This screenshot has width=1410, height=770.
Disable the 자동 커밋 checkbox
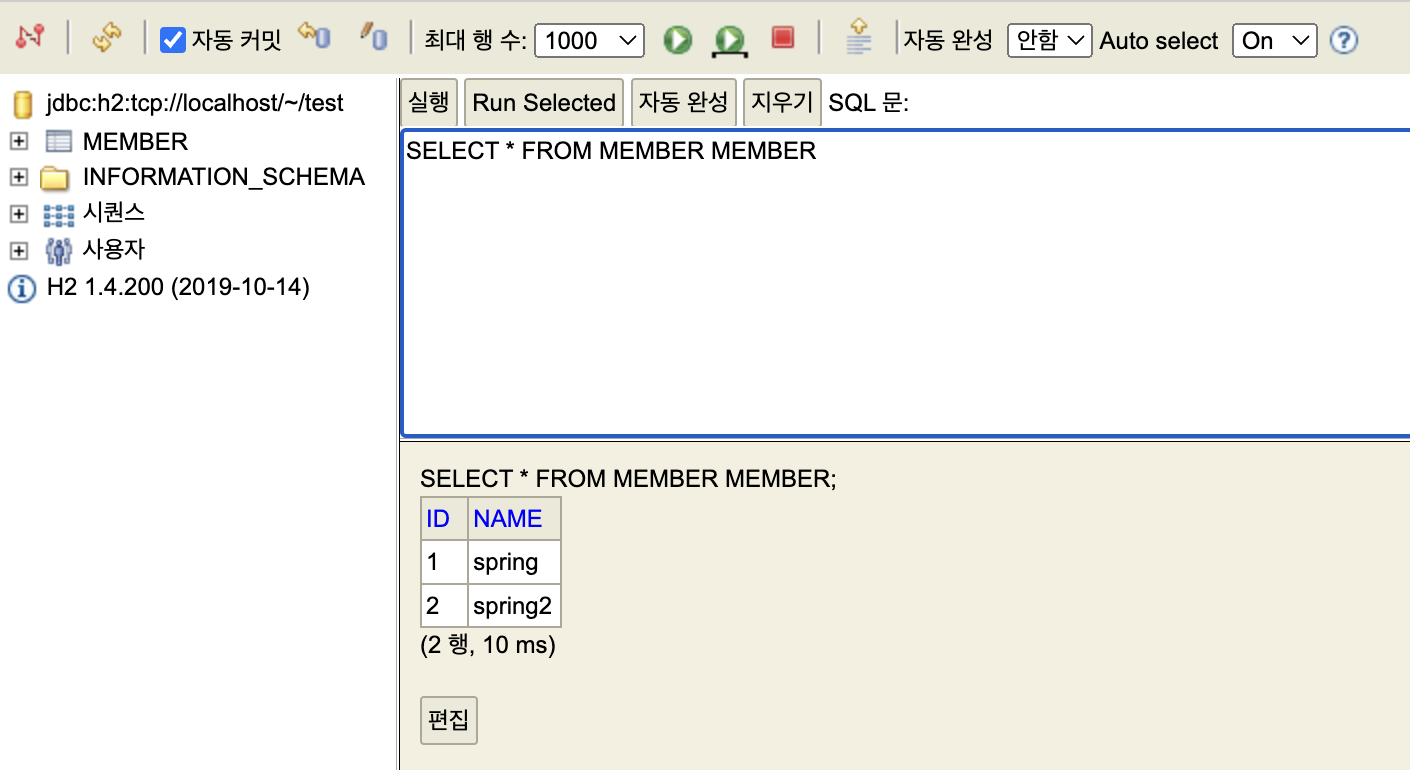point(174,39)
